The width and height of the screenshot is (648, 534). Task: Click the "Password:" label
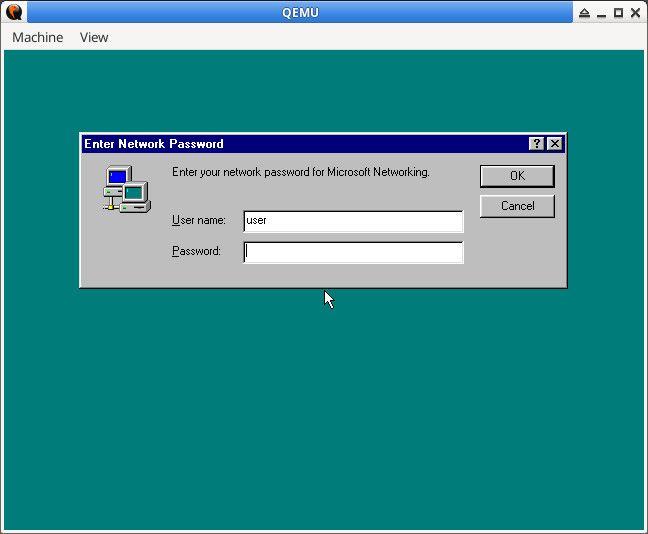click(x=196, y=251)
